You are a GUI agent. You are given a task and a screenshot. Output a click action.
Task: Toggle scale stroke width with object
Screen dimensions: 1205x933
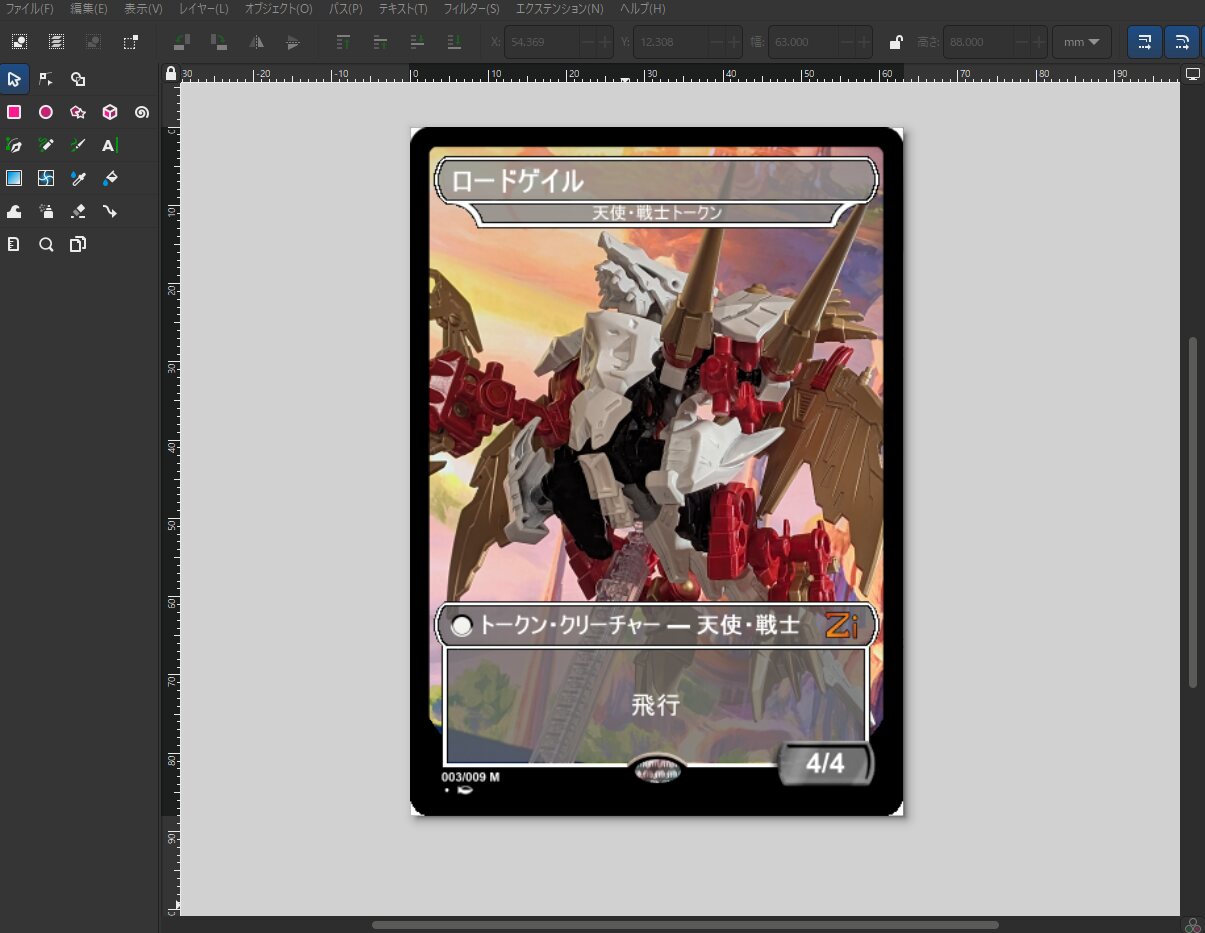tap(1145, 42)
